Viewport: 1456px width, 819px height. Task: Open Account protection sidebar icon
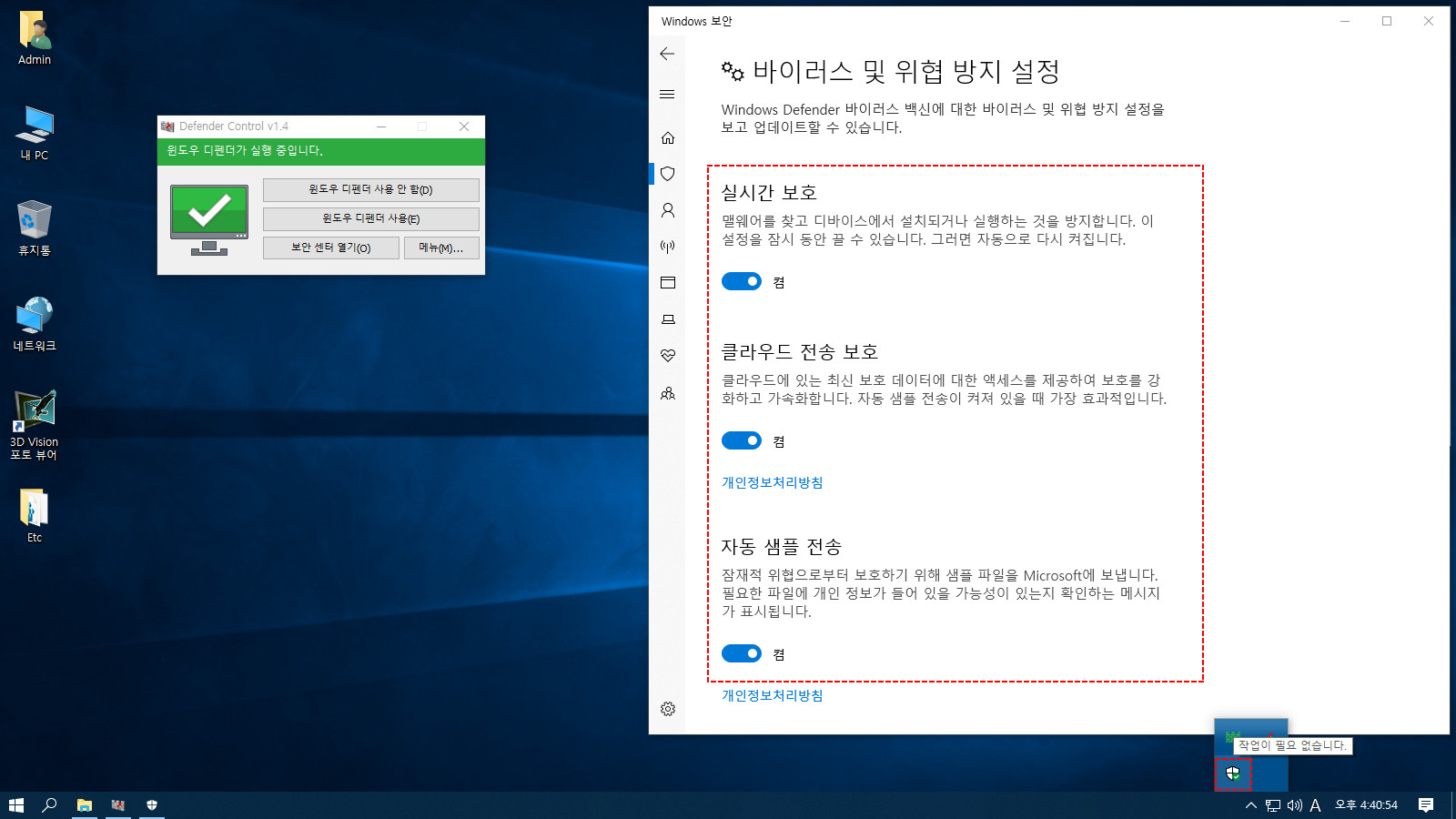[668, 210]
